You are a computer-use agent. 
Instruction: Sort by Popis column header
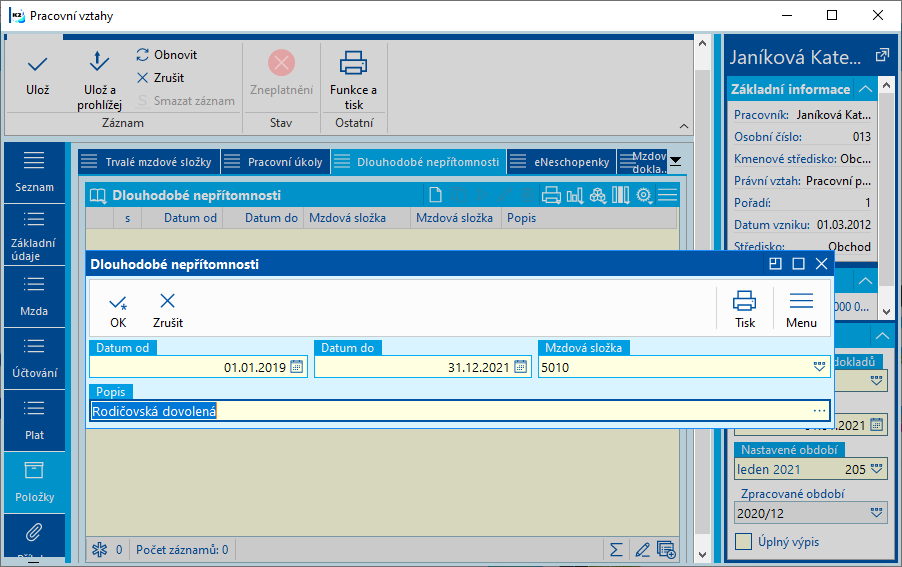coord(589,218)
